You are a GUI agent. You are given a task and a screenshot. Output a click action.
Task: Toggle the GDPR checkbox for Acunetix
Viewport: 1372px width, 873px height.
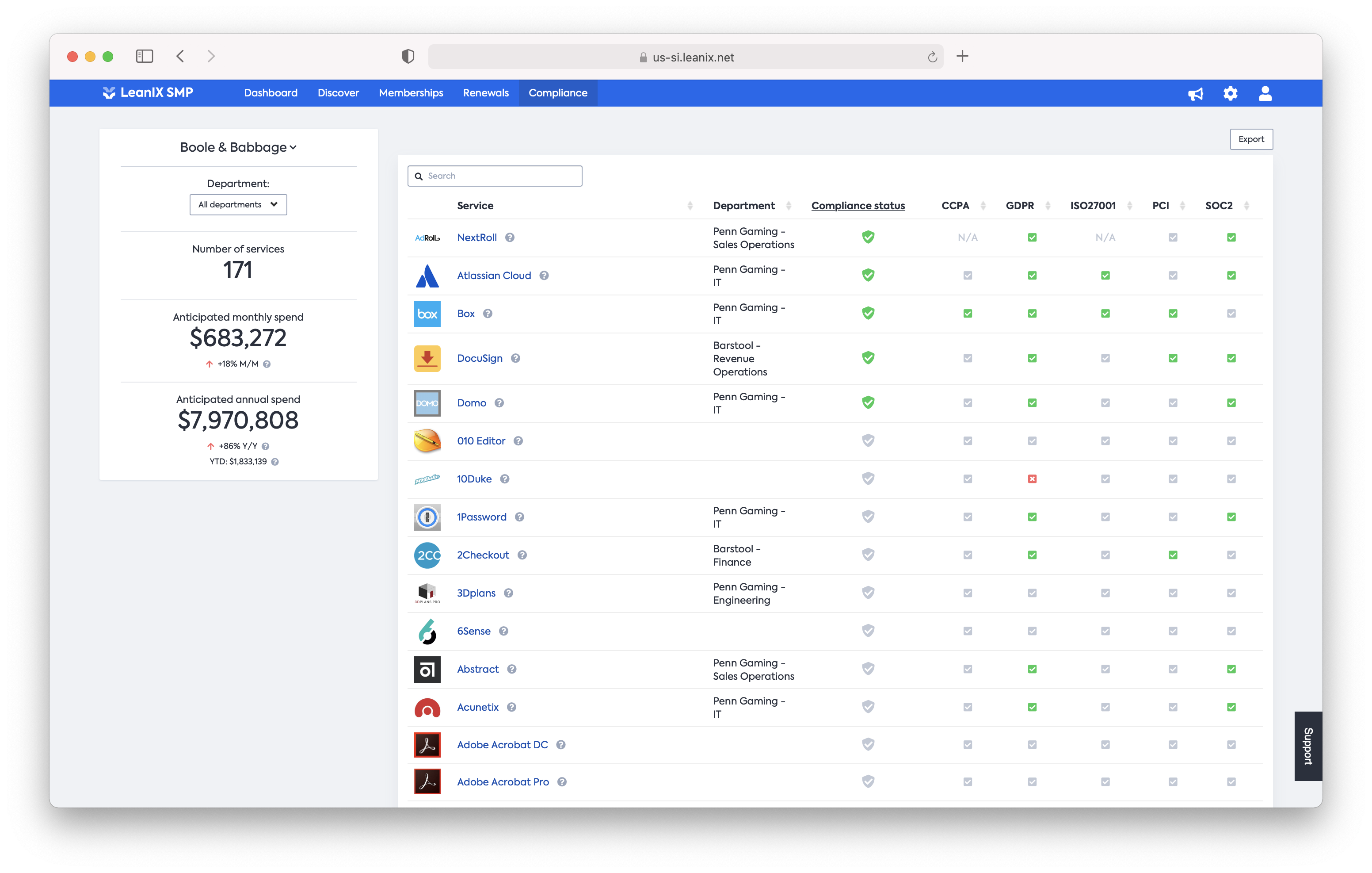tap(1032, 708)
